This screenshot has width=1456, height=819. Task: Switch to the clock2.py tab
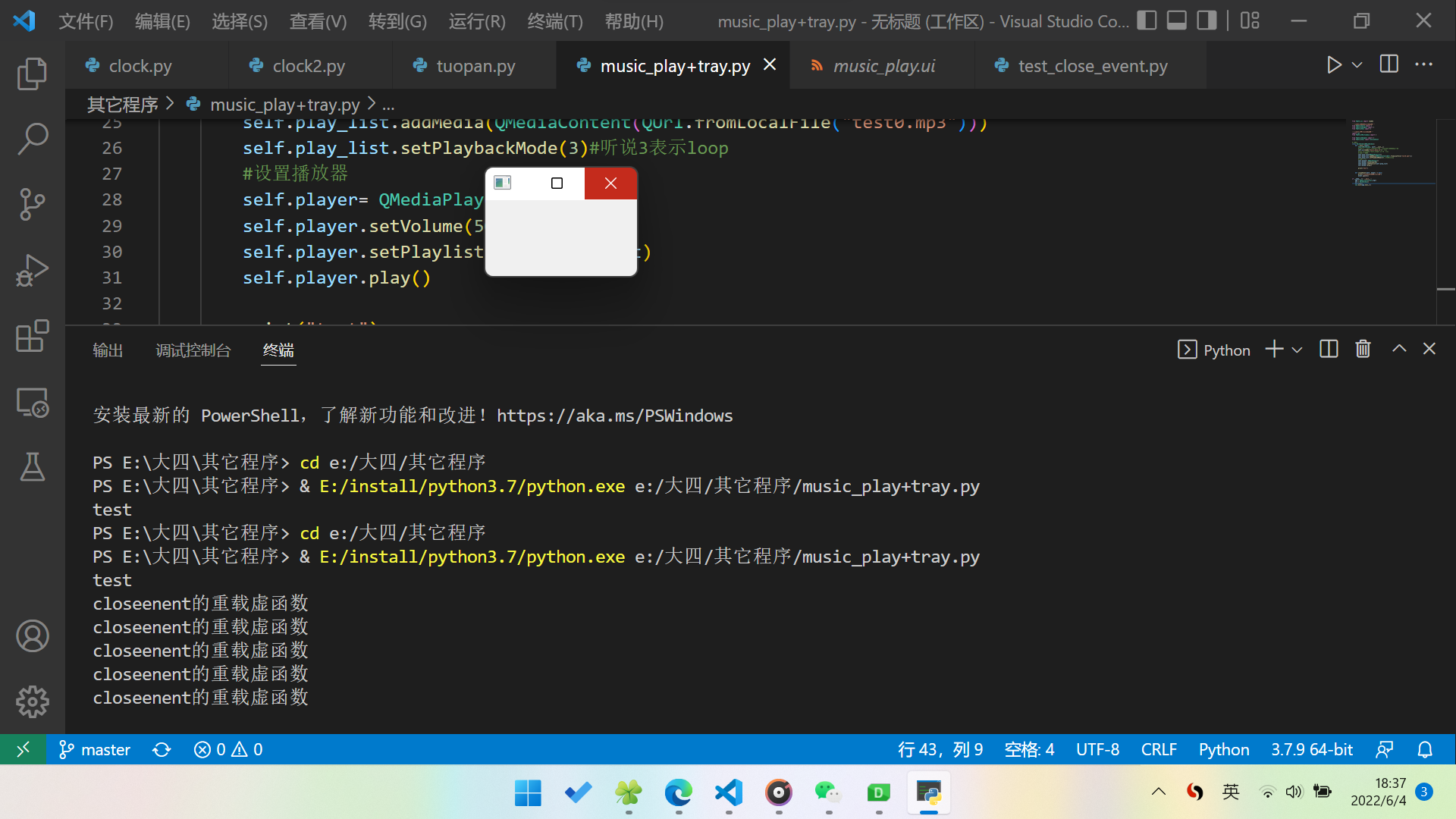[309, 66]
